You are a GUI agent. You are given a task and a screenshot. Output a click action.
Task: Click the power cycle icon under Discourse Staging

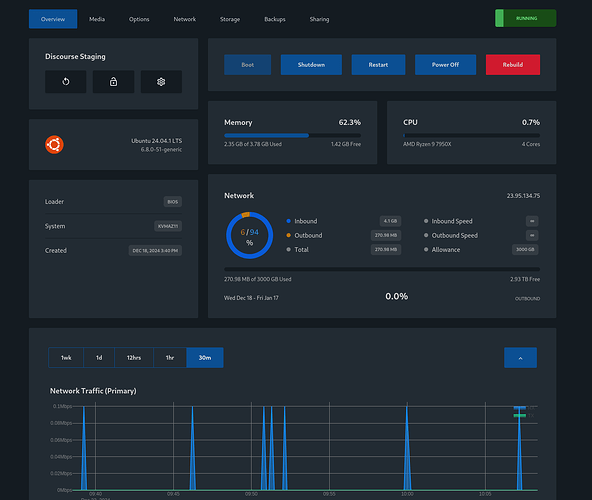[x=66, y=82]
